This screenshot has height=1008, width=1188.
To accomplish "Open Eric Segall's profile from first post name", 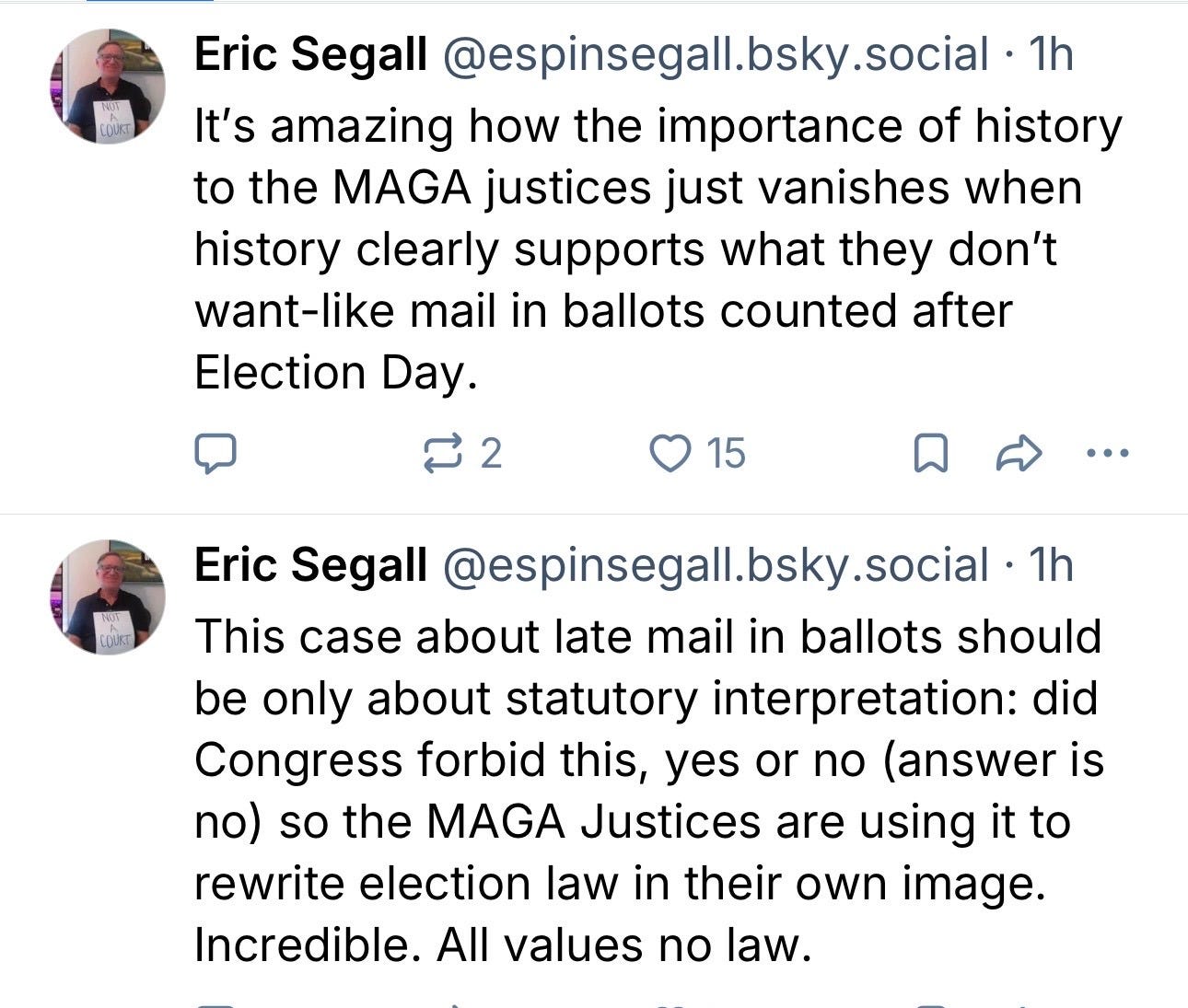I will 310,54.
